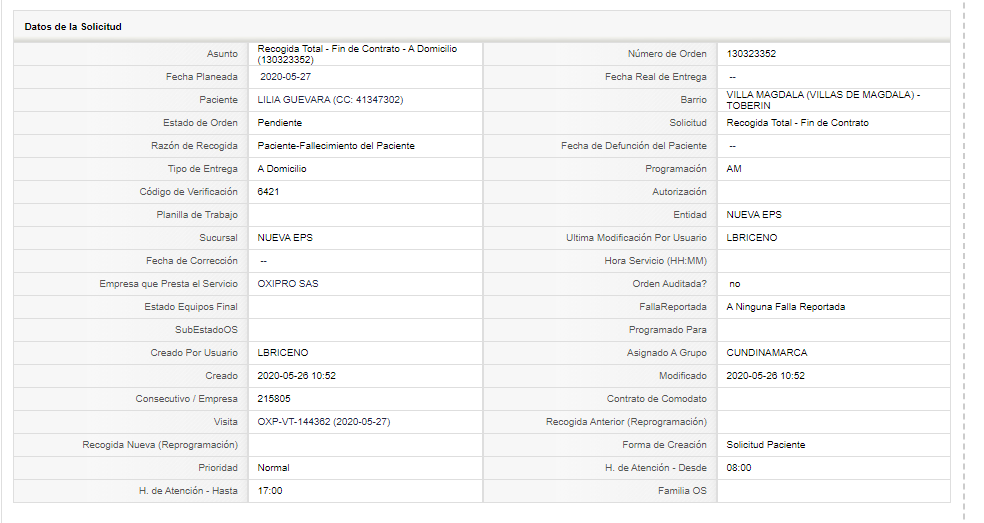Click assigned group CUNDINAMARCA
This screenshot has height=523, width=984.
[x=767, y=353]
